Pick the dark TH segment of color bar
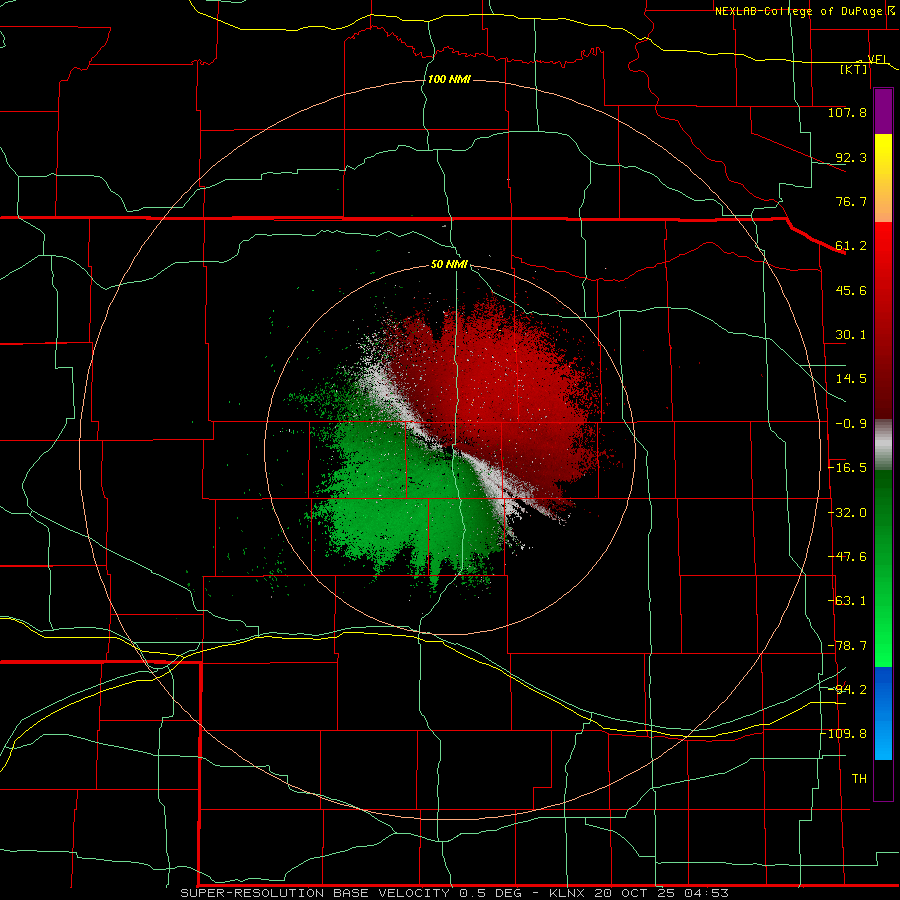Screen dimensions: 900x900 [883, 779]
